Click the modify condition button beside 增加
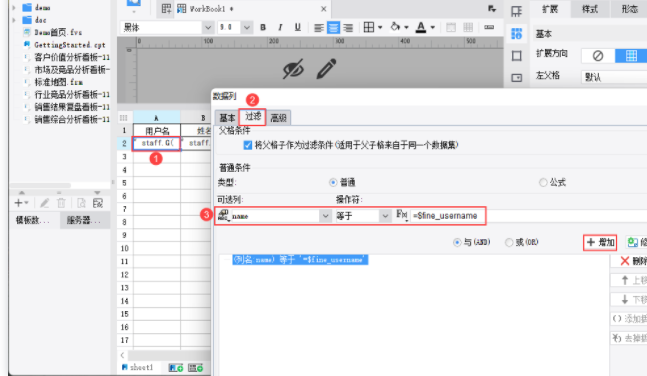The width and height of the screenshot is (647, 376). pyautogui.click(x=636, y=242)
